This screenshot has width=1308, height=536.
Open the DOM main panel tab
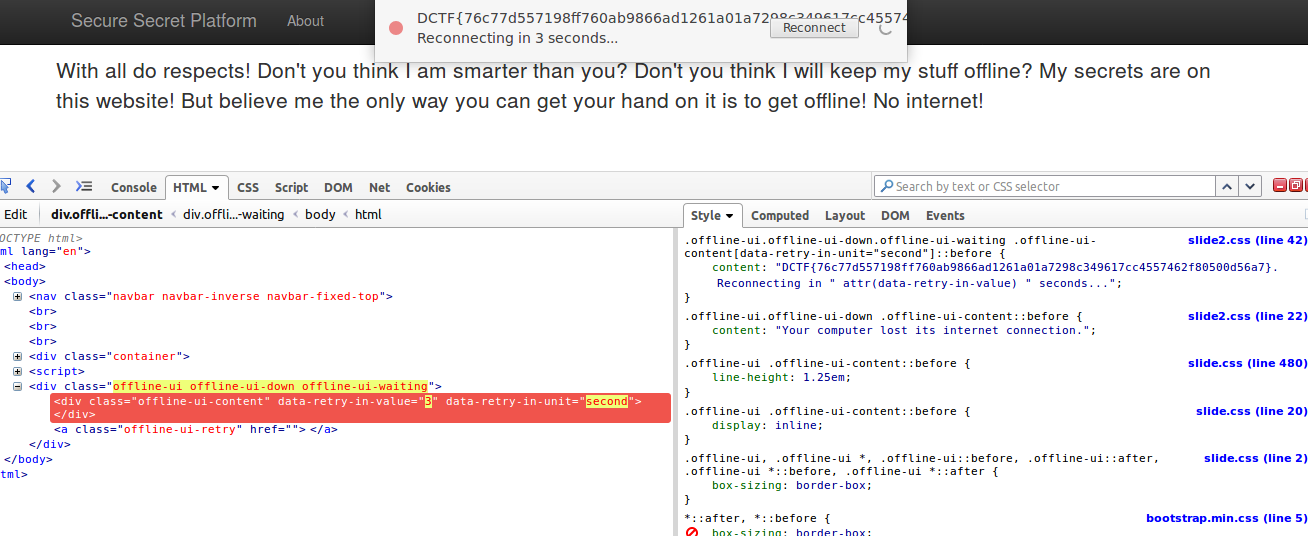tap(338, 187)
